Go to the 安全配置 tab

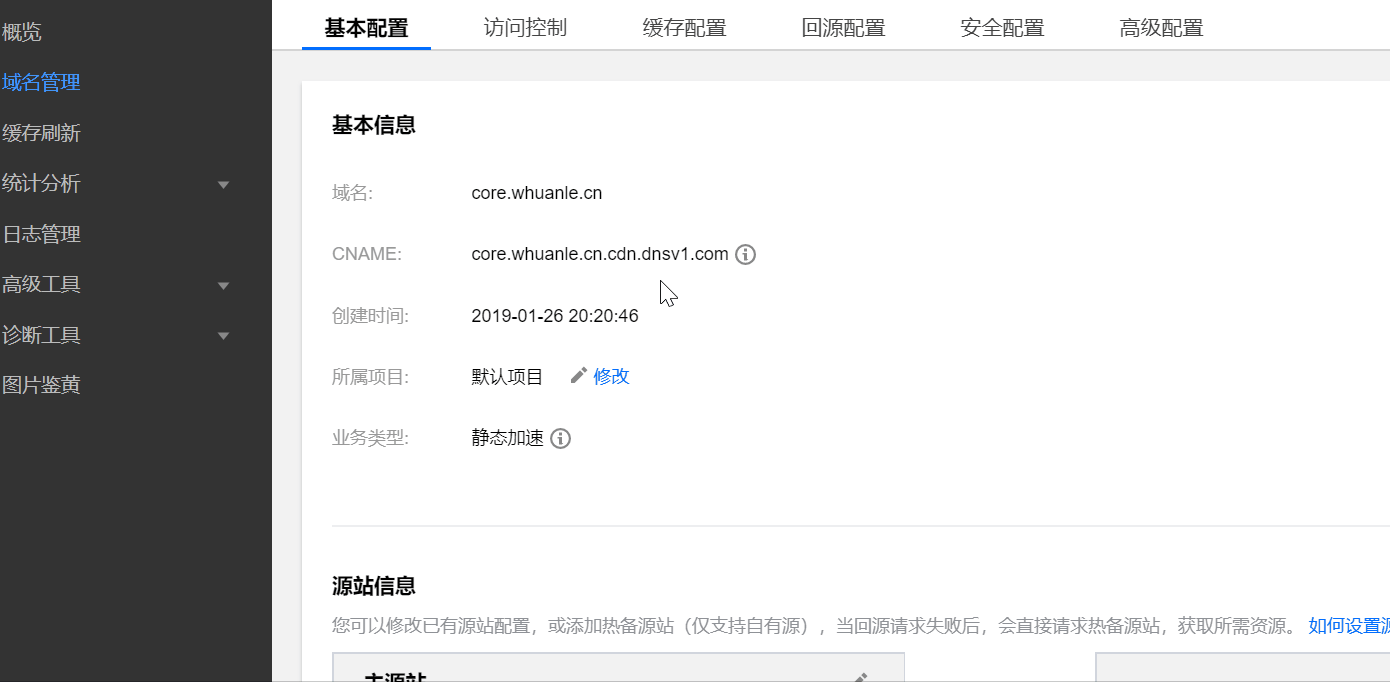[1002, 27]
